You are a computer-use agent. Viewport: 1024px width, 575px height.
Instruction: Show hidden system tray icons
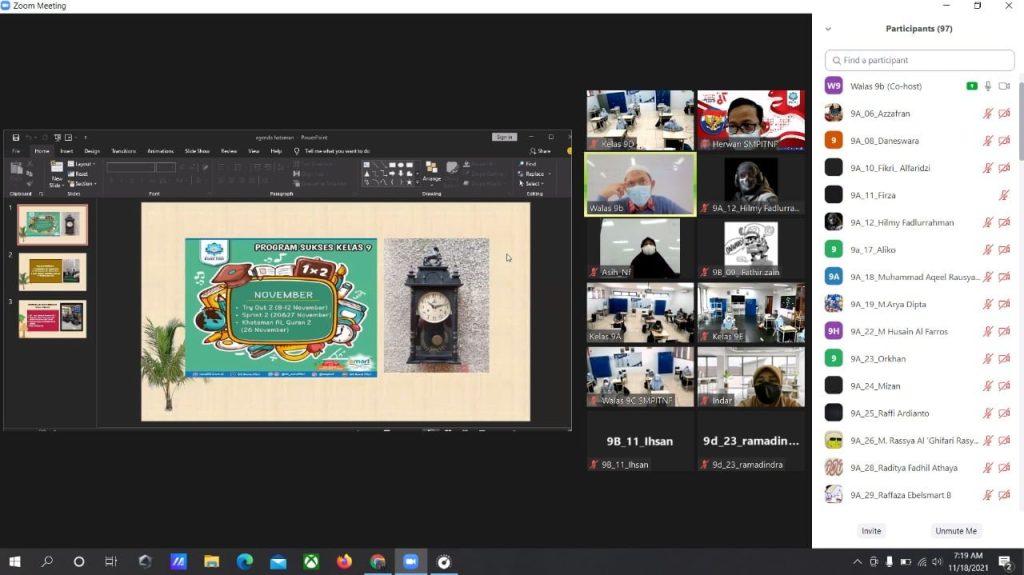coord(857,562)
